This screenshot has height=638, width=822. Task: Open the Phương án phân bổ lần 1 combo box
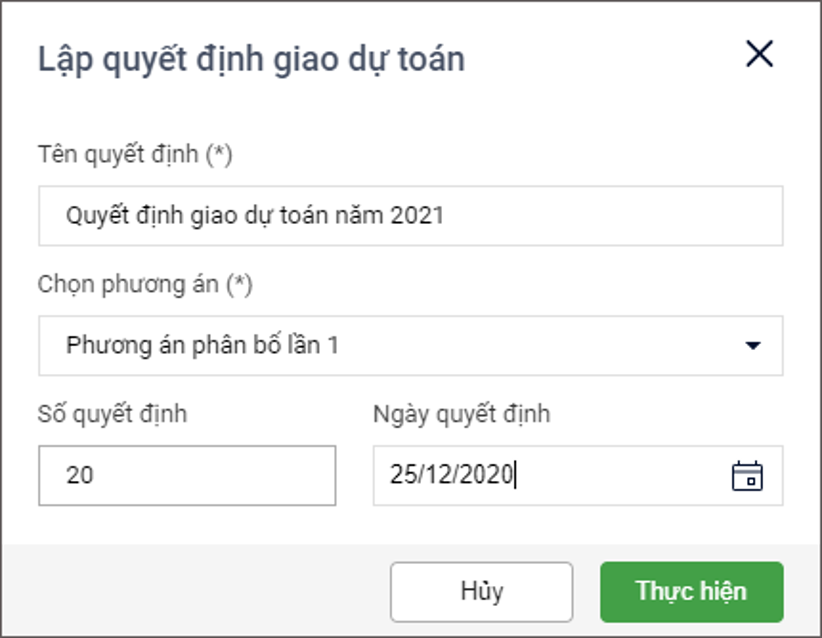coord(400,346)
